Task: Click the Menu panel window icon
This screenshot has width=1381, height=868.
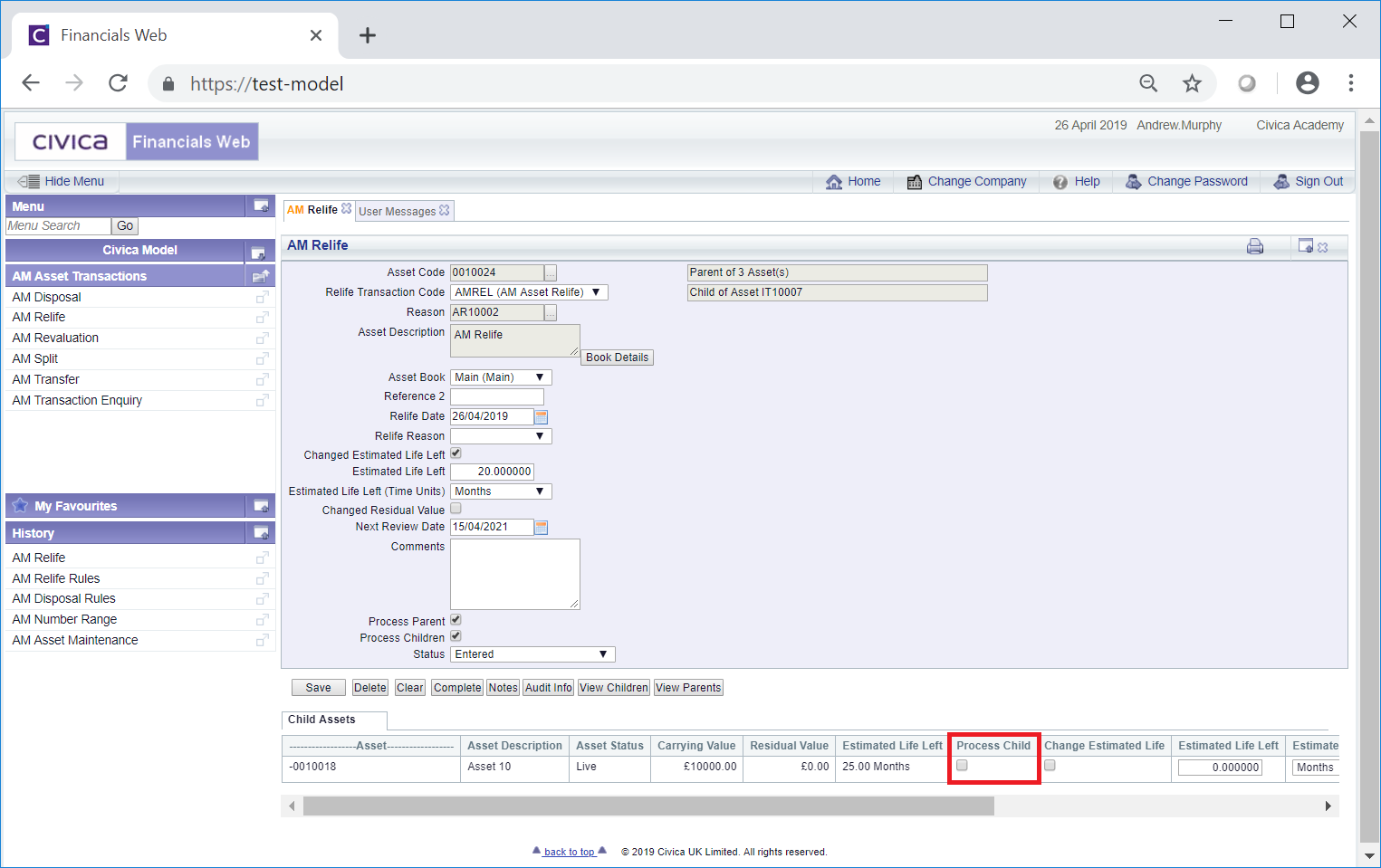Action: pos(261,206)
